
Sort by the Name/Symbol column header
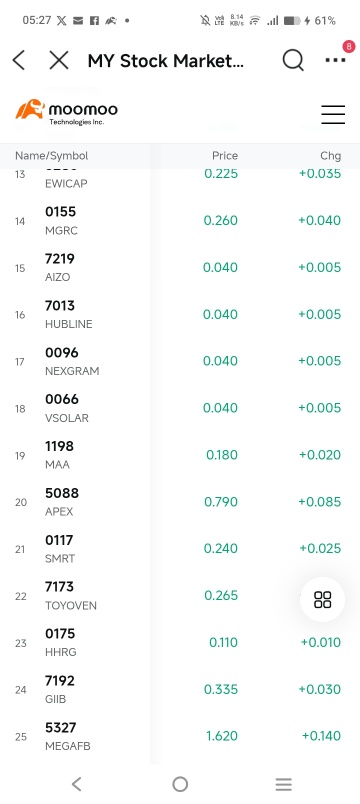(51, 156)
